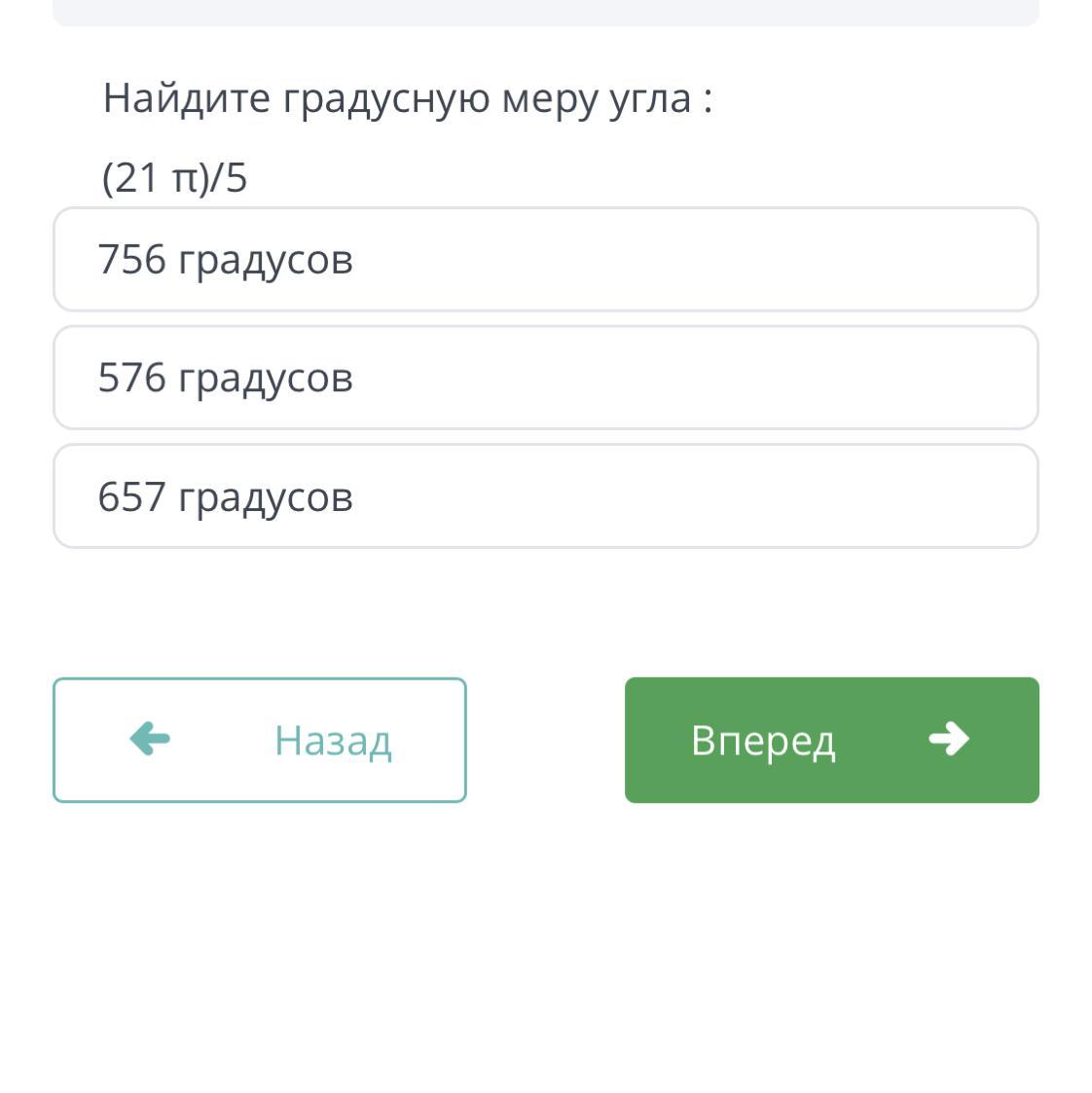Click the number 657 in third answer
This screenshot has height=1093, width=1092.
(x=132, y=496)
